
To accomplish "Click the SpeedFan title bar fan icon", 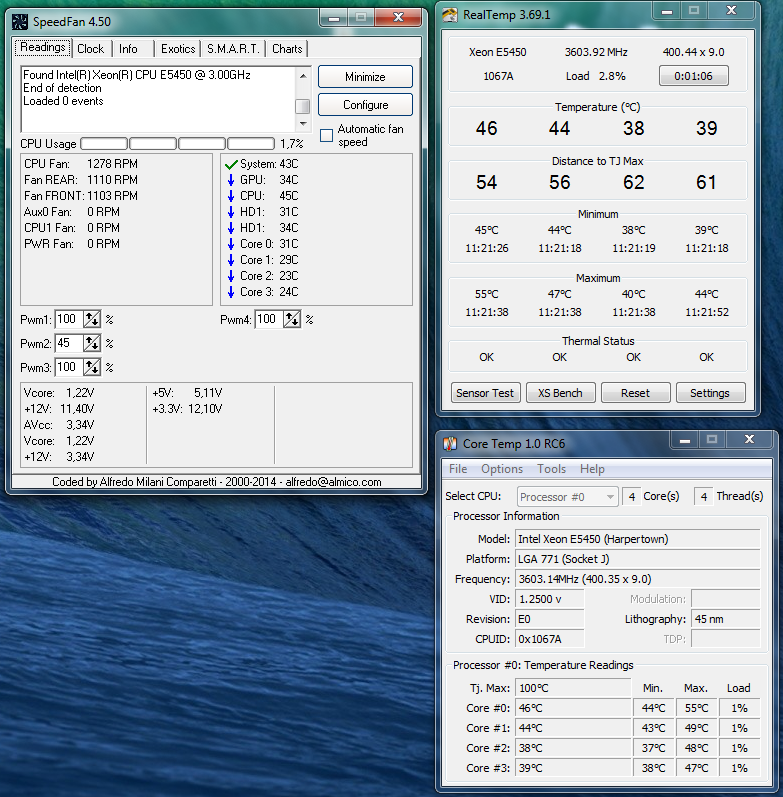I will [x=20, y=21].
